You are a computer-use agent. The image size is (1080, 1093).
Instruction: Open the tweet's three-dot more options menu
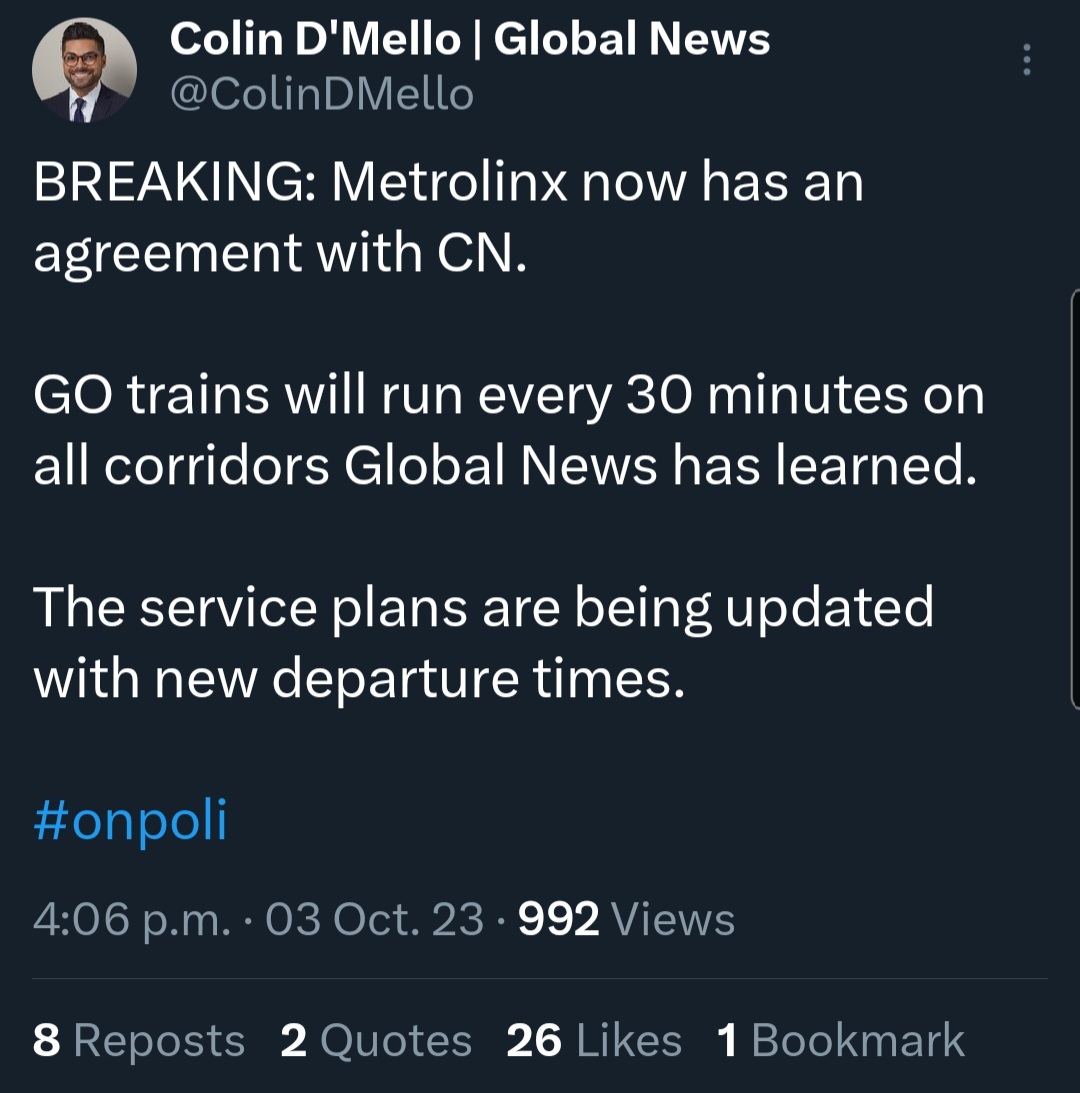1026,61
